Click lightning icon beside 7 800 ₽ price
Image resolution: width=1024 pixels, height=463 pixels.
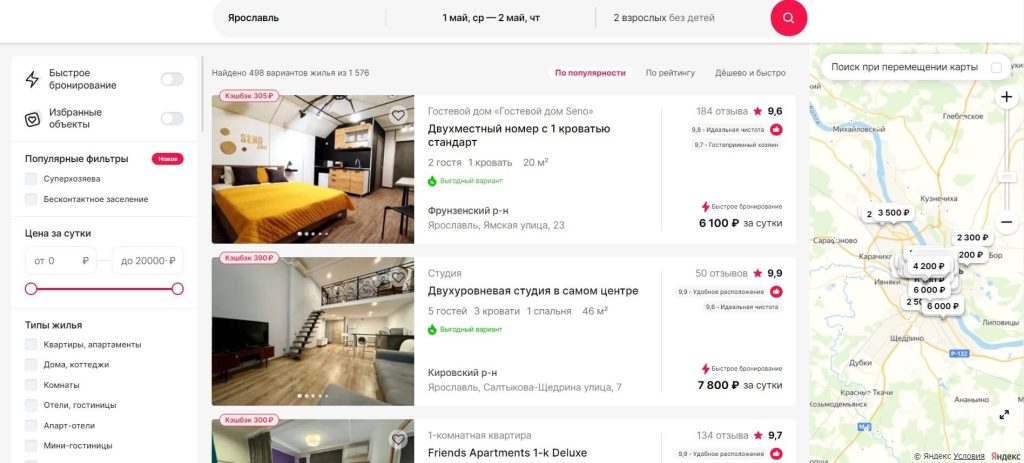pos(705,368)
